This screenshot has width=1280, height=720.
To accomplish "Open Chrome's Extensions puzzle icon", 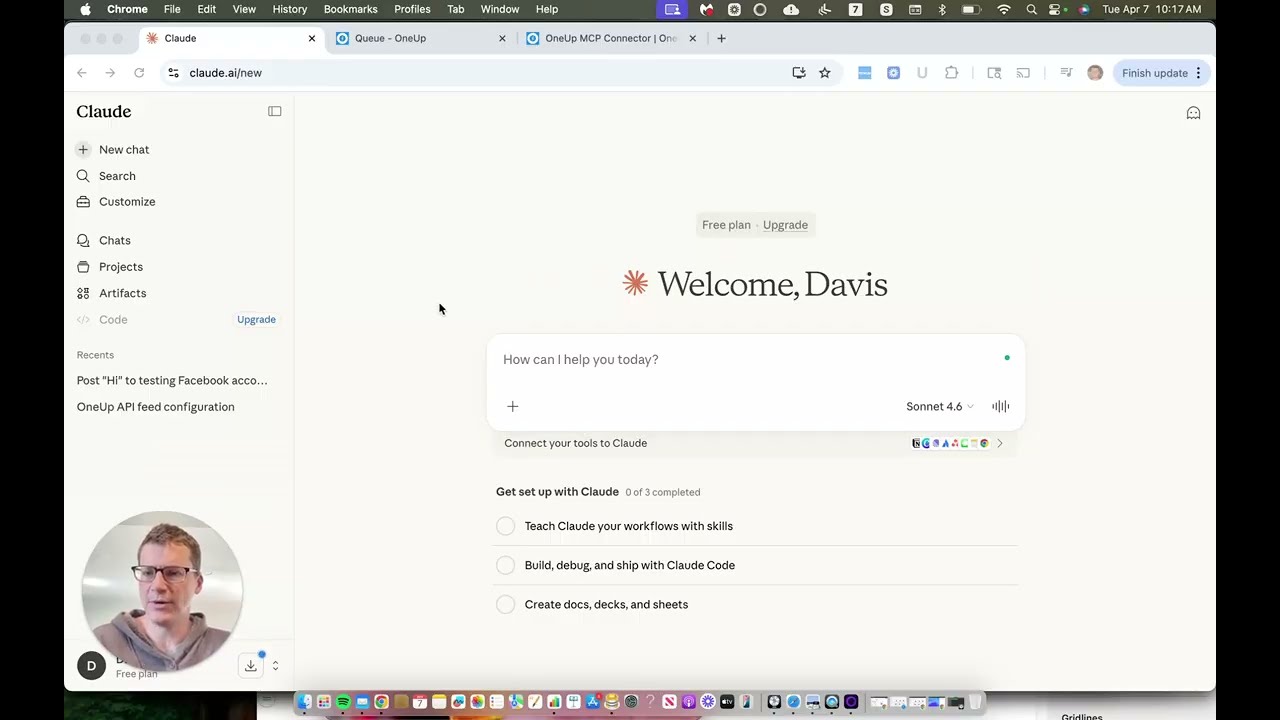I will coord(951,73).
